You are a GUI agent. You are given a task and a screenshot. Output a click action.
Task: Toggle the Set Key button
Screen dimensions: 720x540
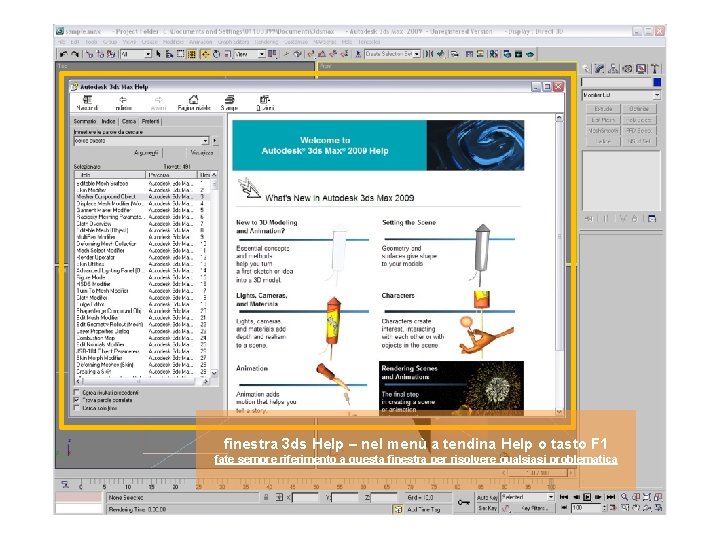[487, 508]
